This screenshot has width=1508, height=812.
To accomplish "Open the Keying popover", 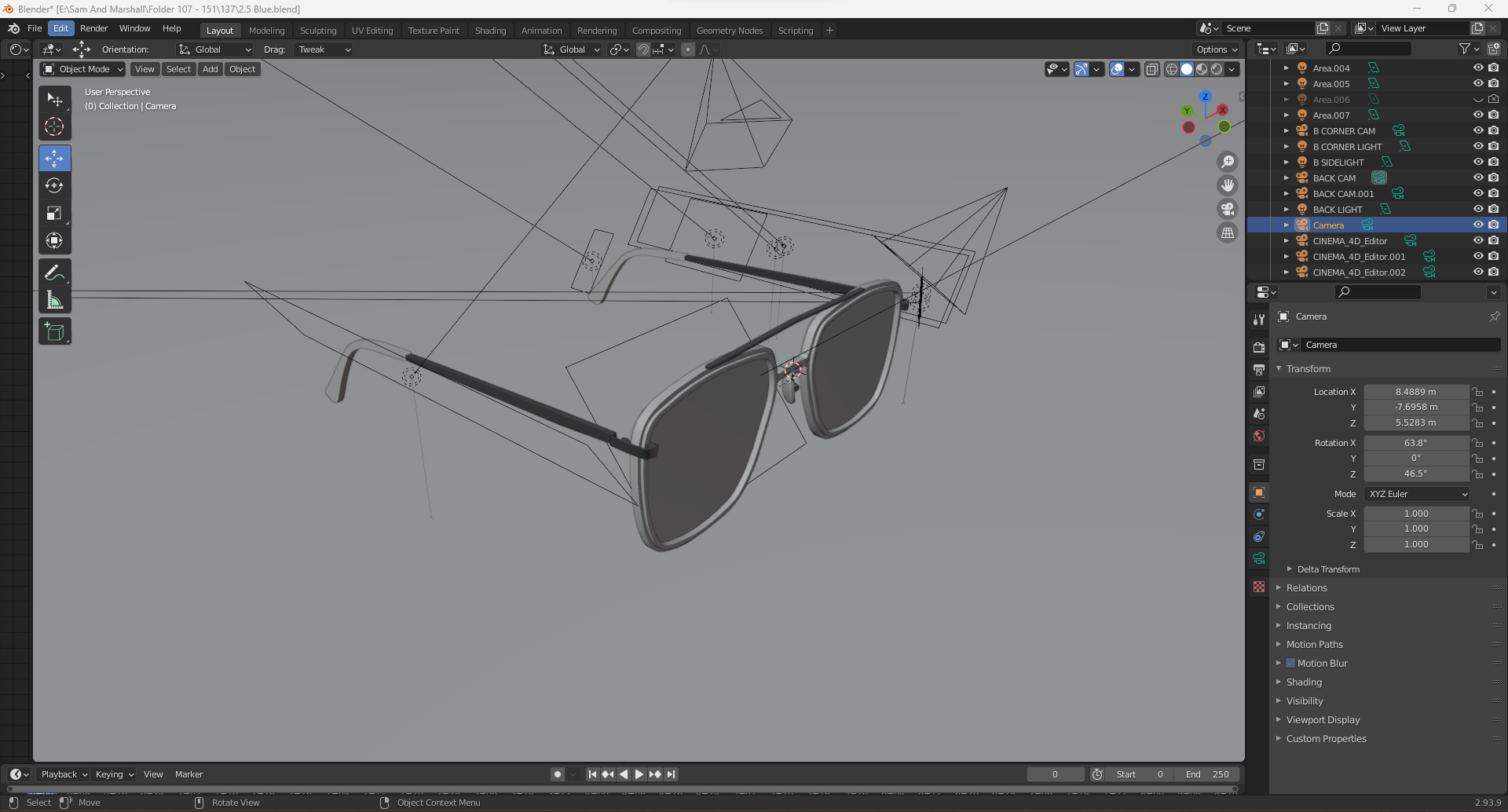I will pos(114,774).
